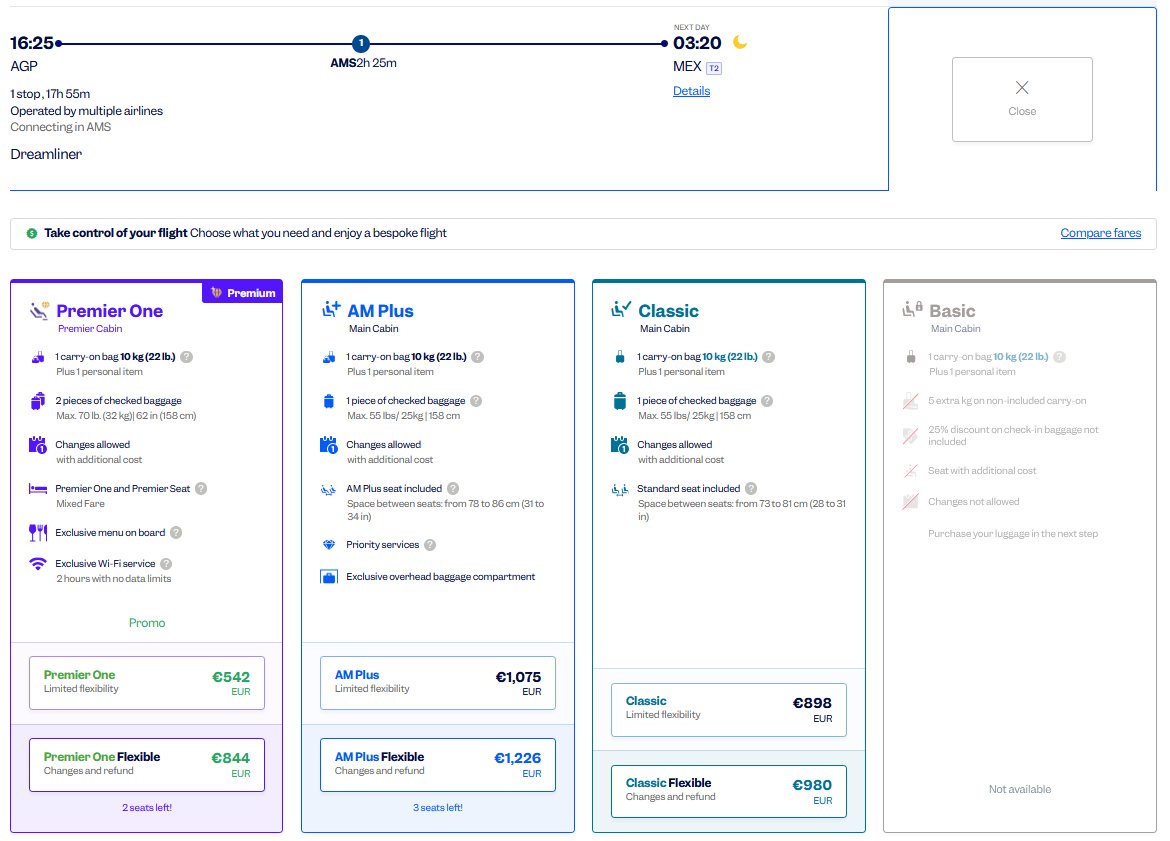Click help icon next to AM Plus seat included
Screen dimensions: 1170x841
[x=453, y=489]
